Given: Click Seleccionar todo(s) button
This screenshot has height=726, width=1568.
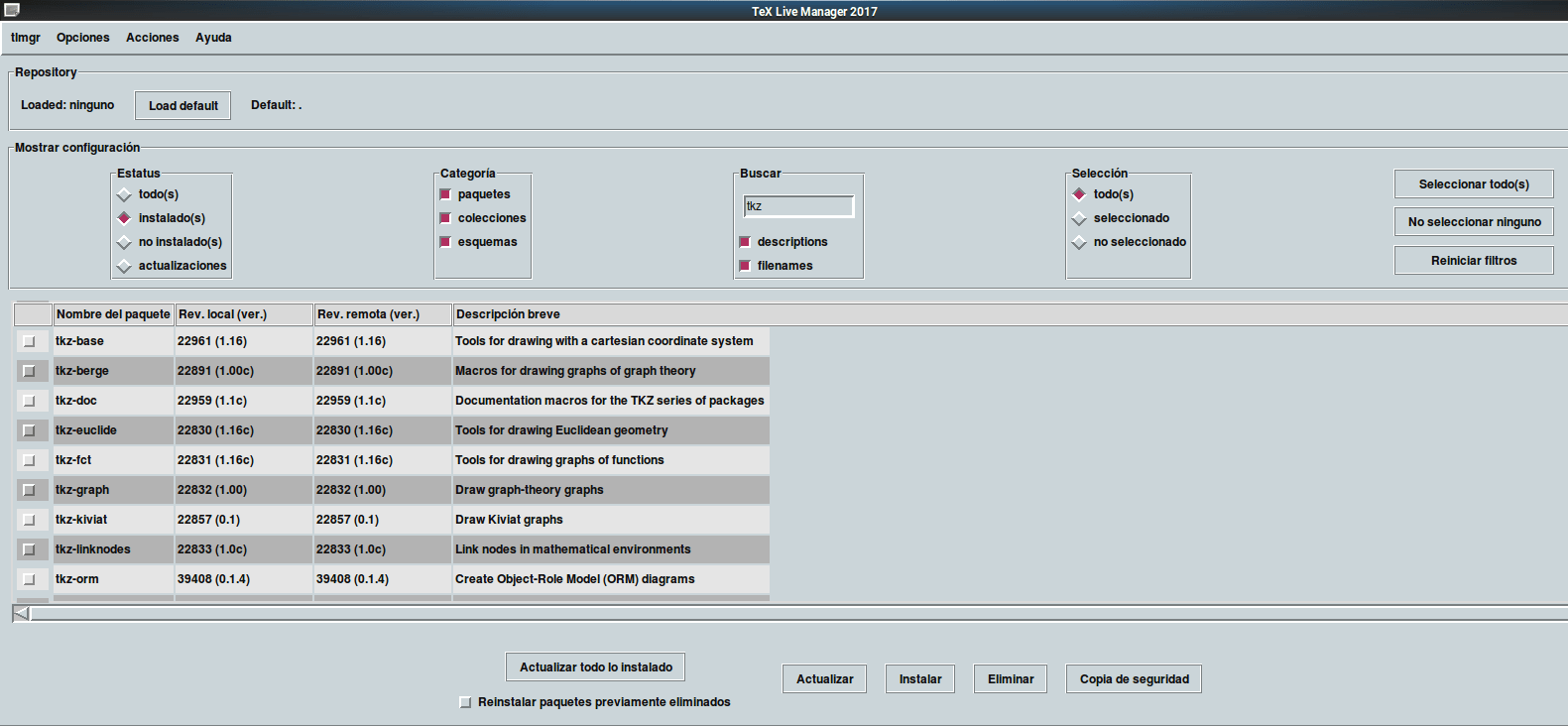Looking at the screenshot, I should click(x=1474, y=184).
